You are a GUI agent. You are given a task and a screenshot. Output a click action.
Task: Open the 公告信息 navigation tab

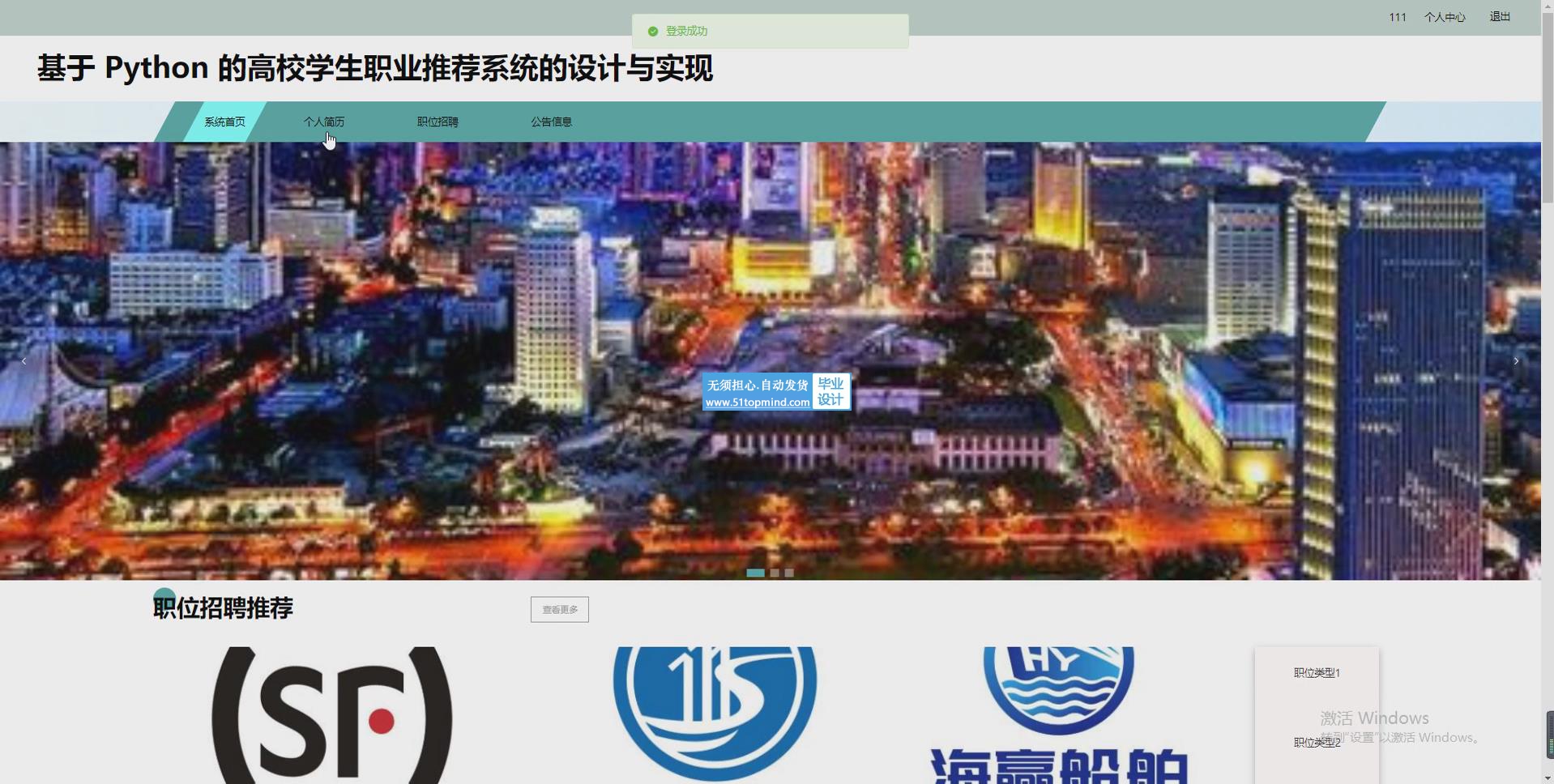(x=551, y=122)
